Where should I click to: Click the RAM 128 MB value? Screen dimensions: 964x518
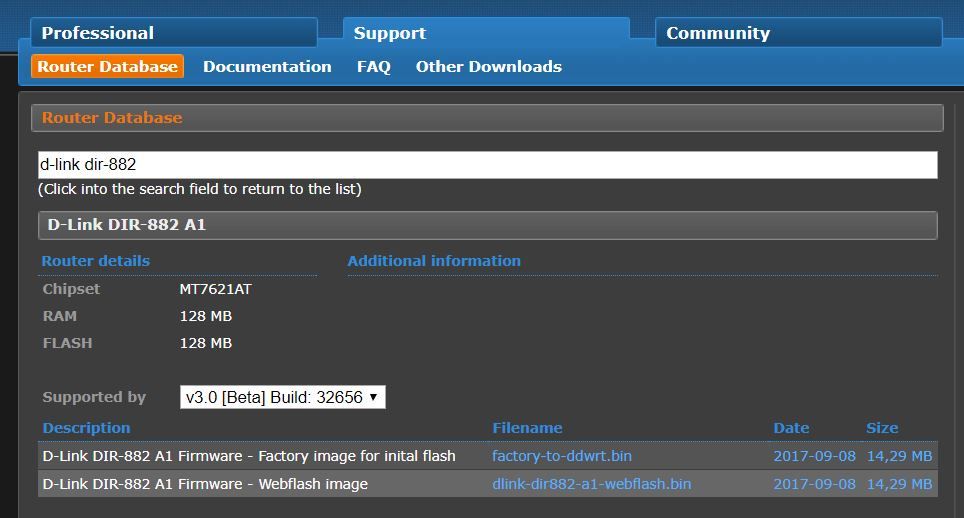(206, 316)
